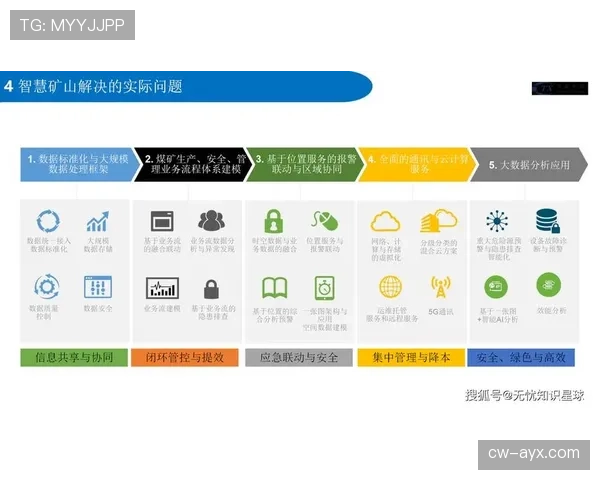Click the label 效能分析

click(x=551, y=310)
